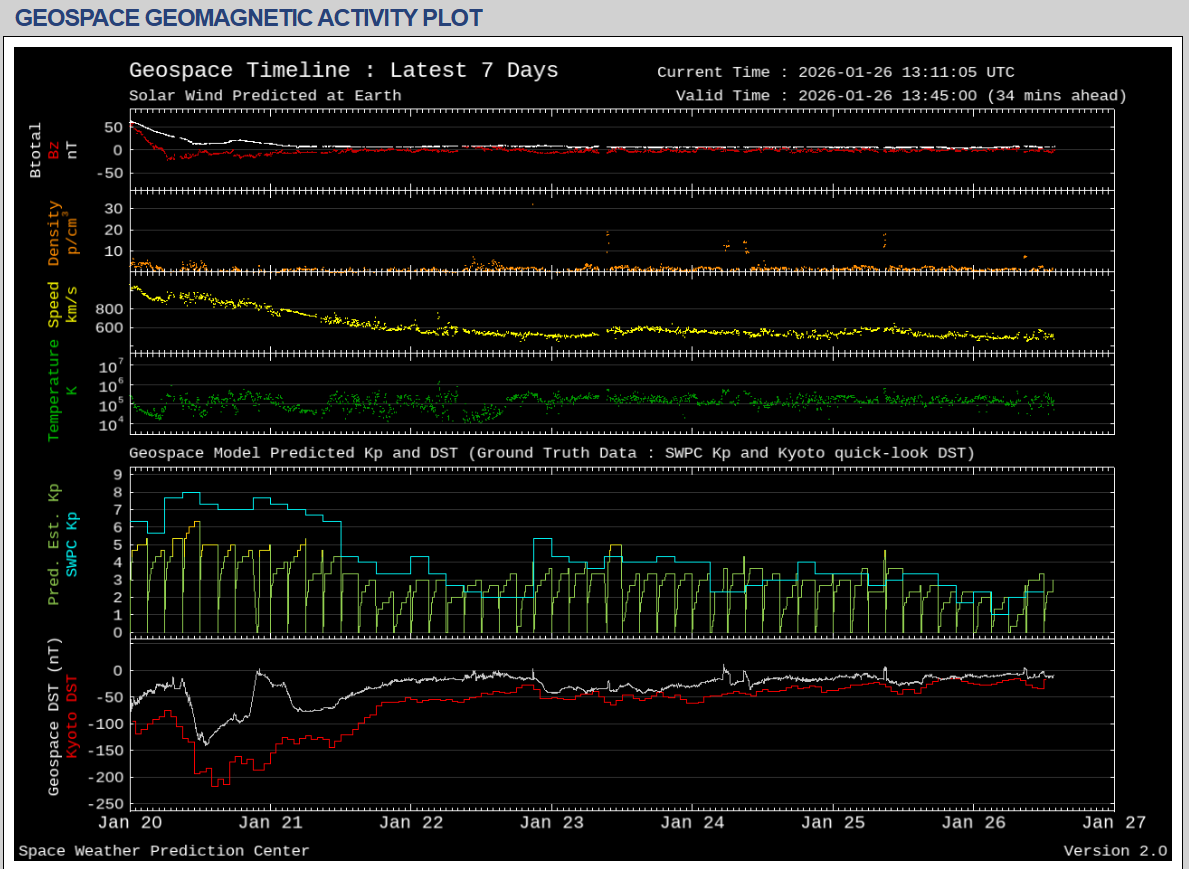
Task: Click the Version 2.0 label
Action: (1114, 851)
